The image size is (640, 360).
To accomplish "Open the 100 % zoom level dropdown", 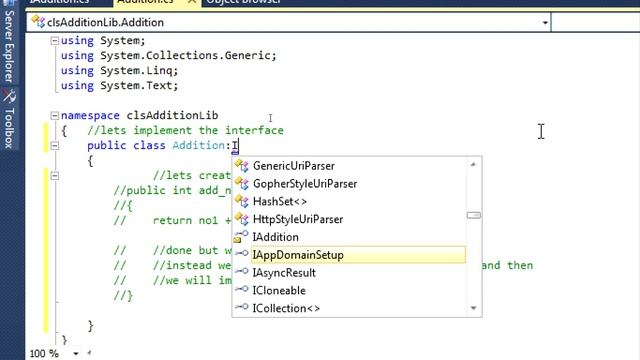I will [76, 353].
